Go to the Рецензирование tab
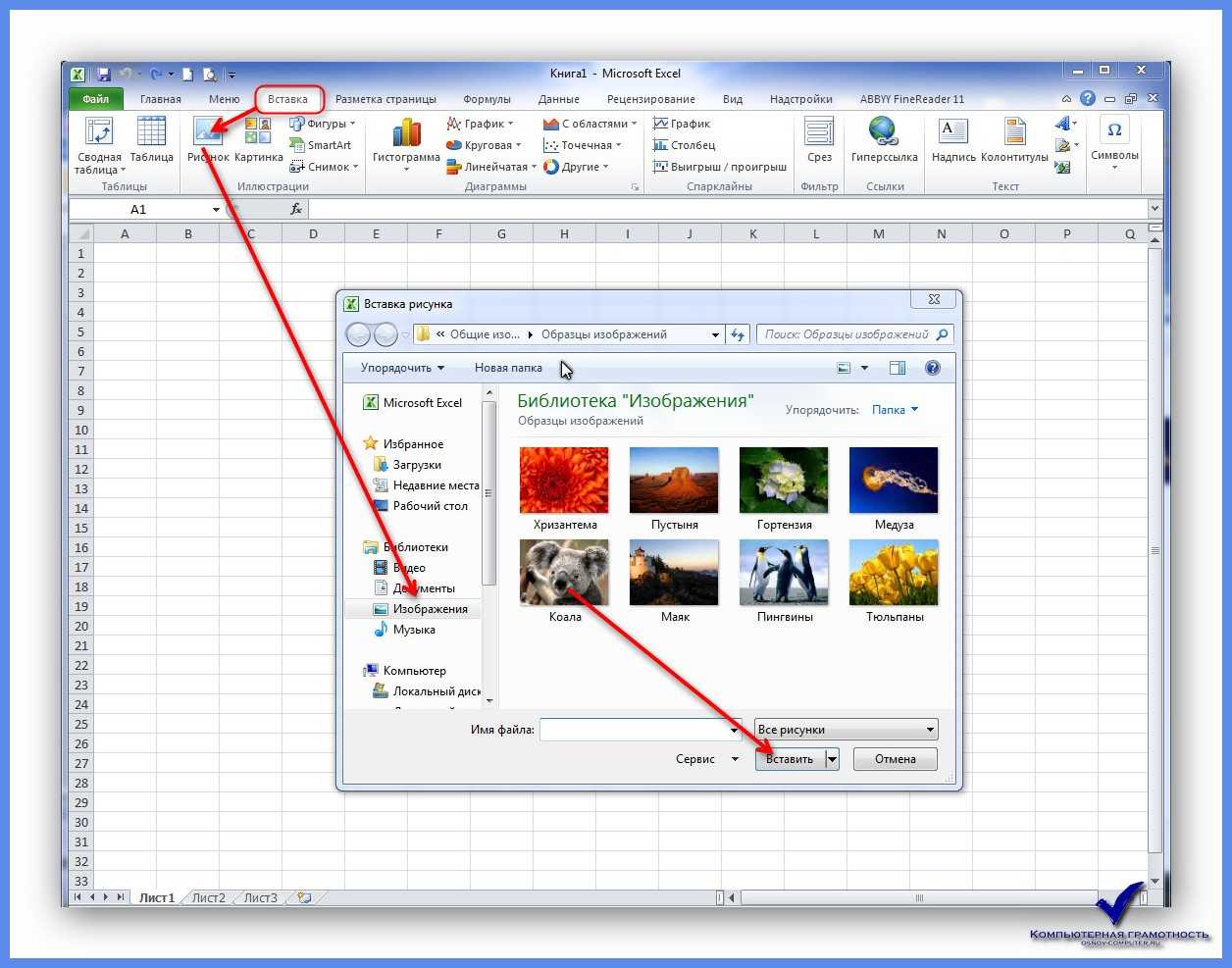This screenshot has width=1232, height=968. 651,99
